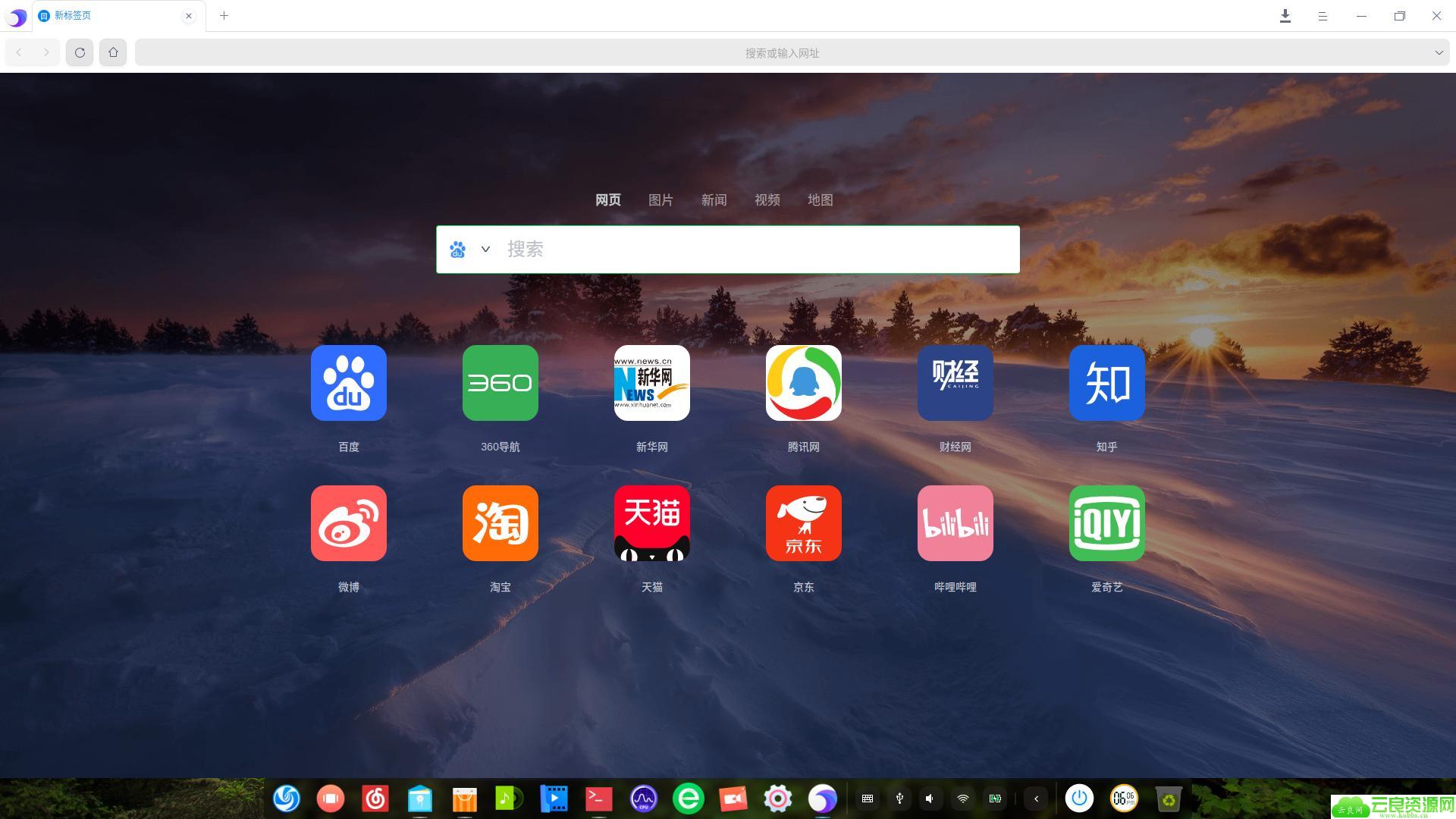Click the downloads icon in title bar
This screenshot has height=819, width=1456.
click(1285, 16)
